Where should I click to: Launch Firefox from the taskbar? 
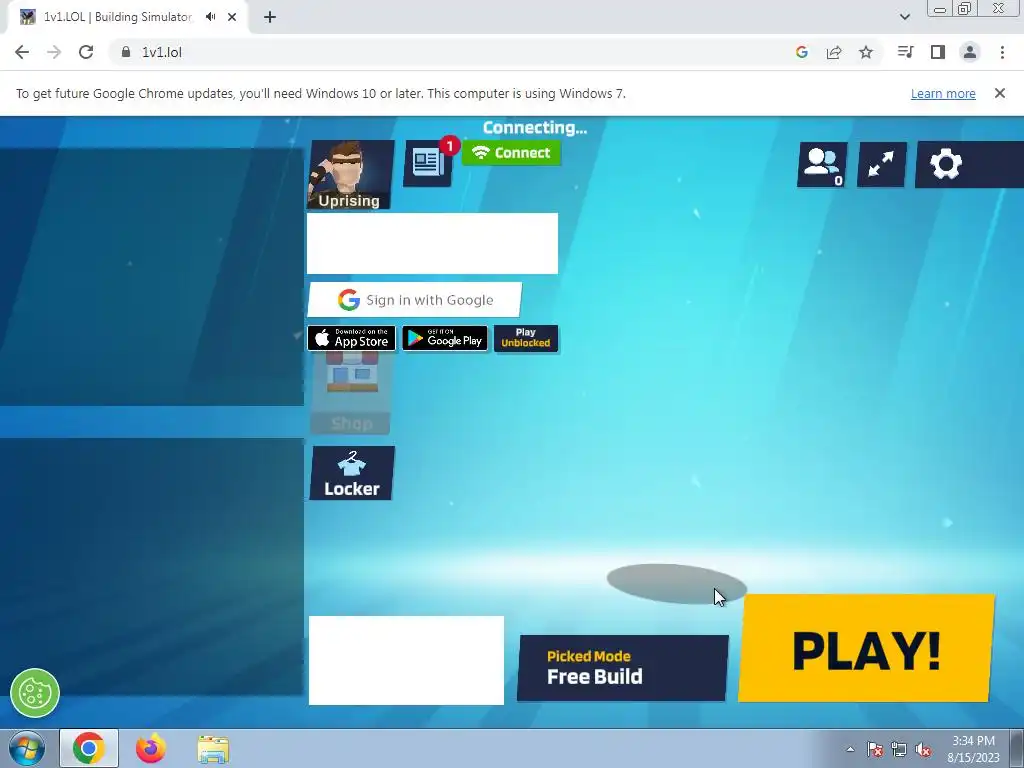[x=151, y=748]
